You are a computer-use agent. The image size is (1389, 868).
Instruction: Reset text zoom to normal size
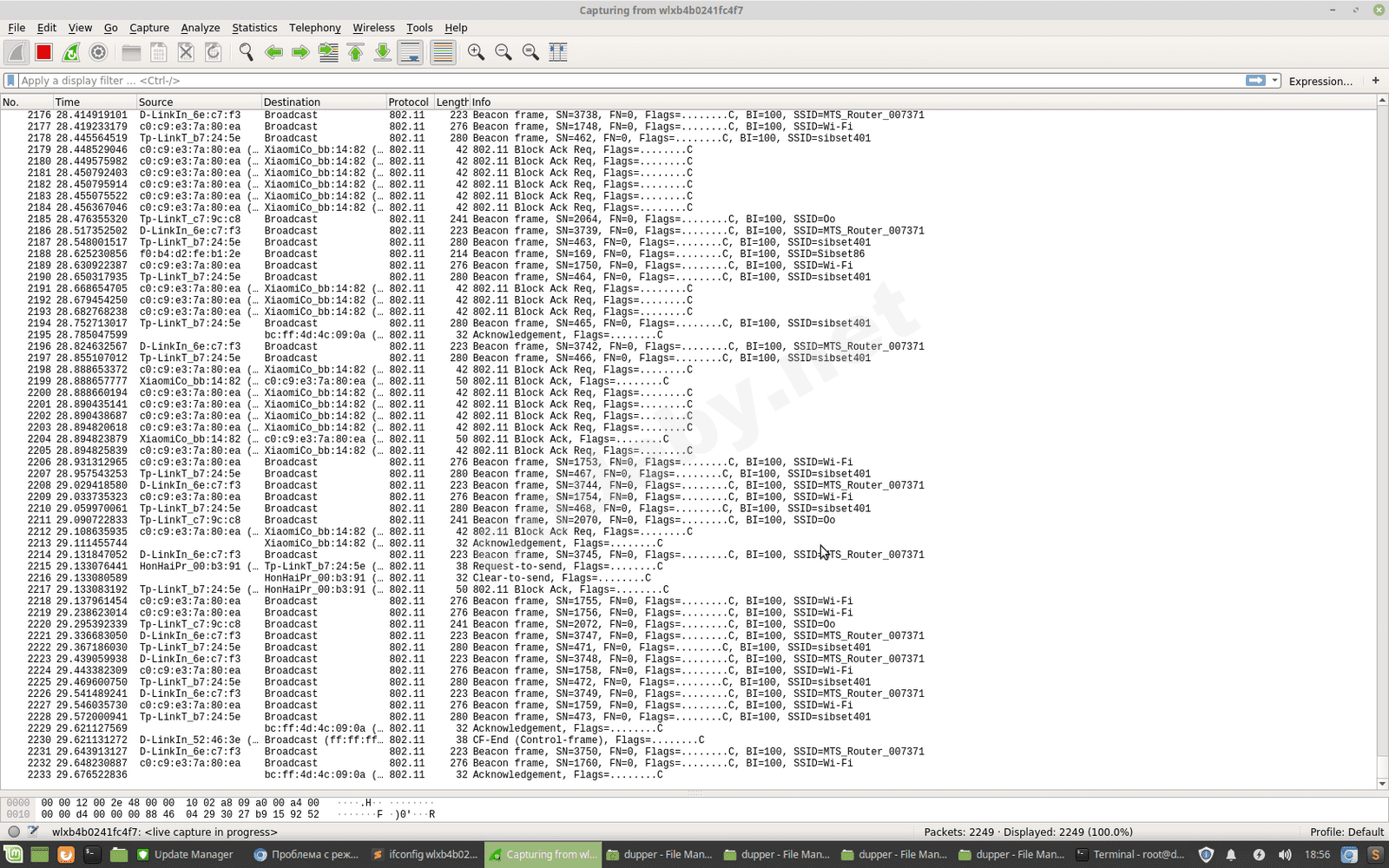(530, 52)
